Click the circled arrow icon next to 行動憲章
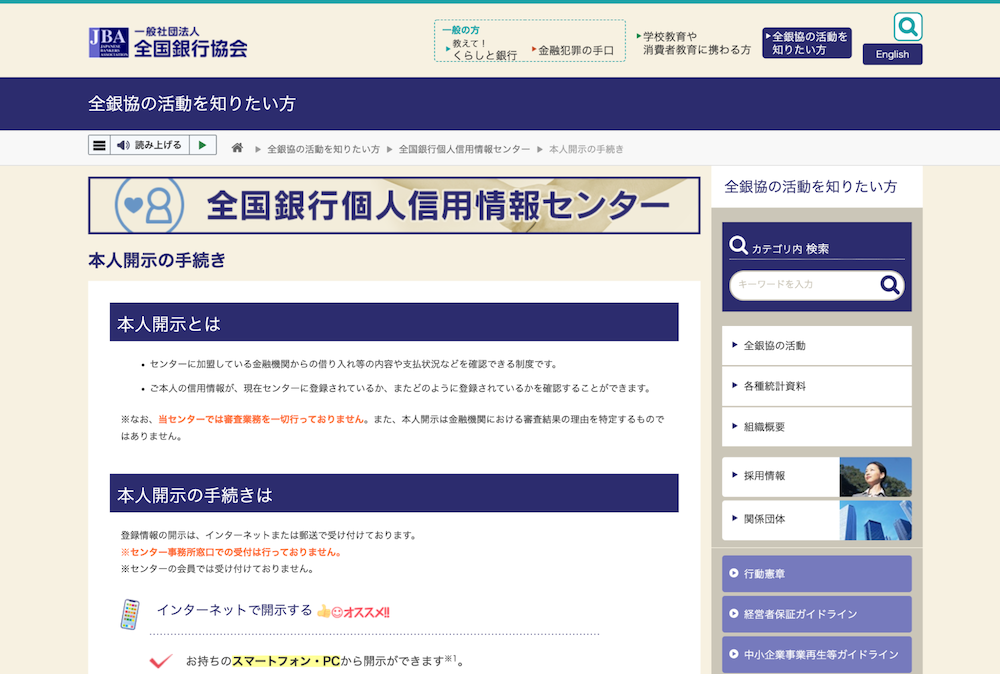1000x674 pixels. point(733,573)
